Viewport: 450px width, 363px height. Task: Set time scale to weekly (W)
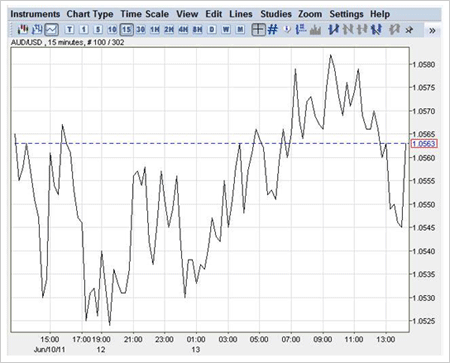[226, 30]
